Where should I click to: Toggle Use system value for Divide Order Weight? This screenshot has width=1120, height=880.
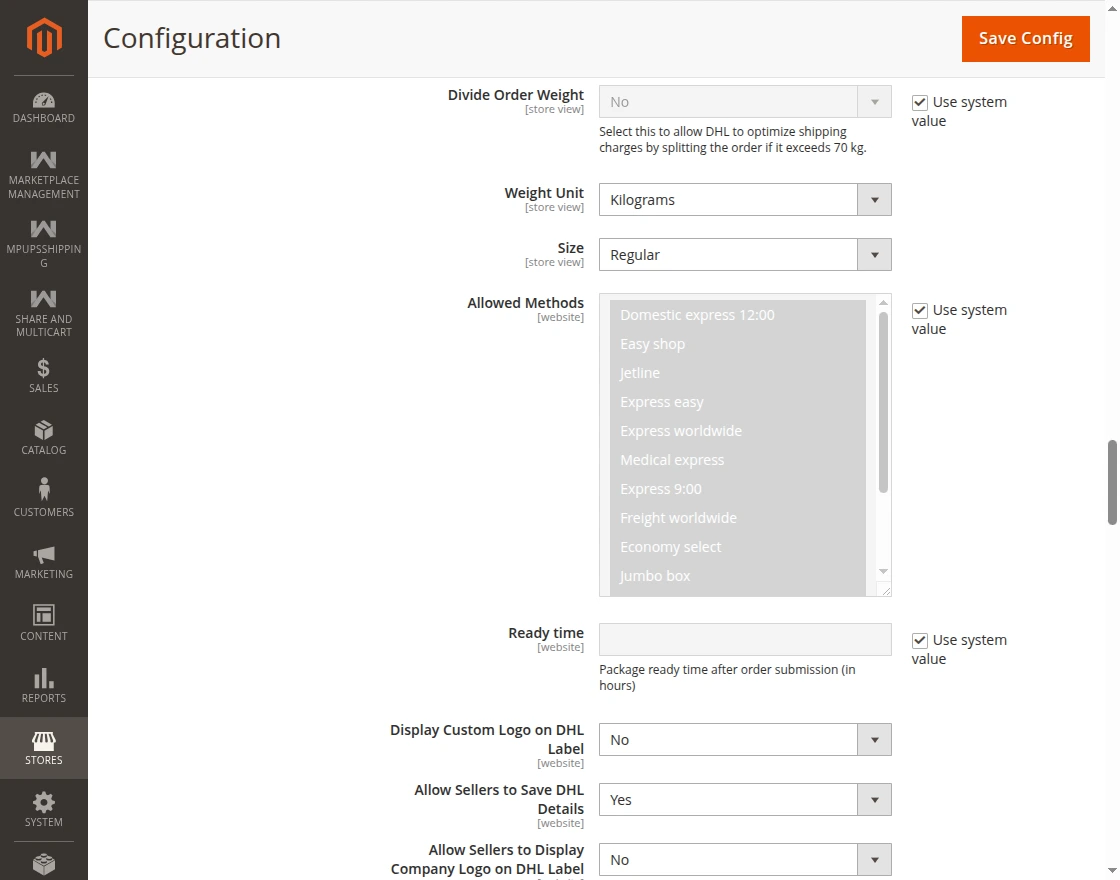point(919,103)
